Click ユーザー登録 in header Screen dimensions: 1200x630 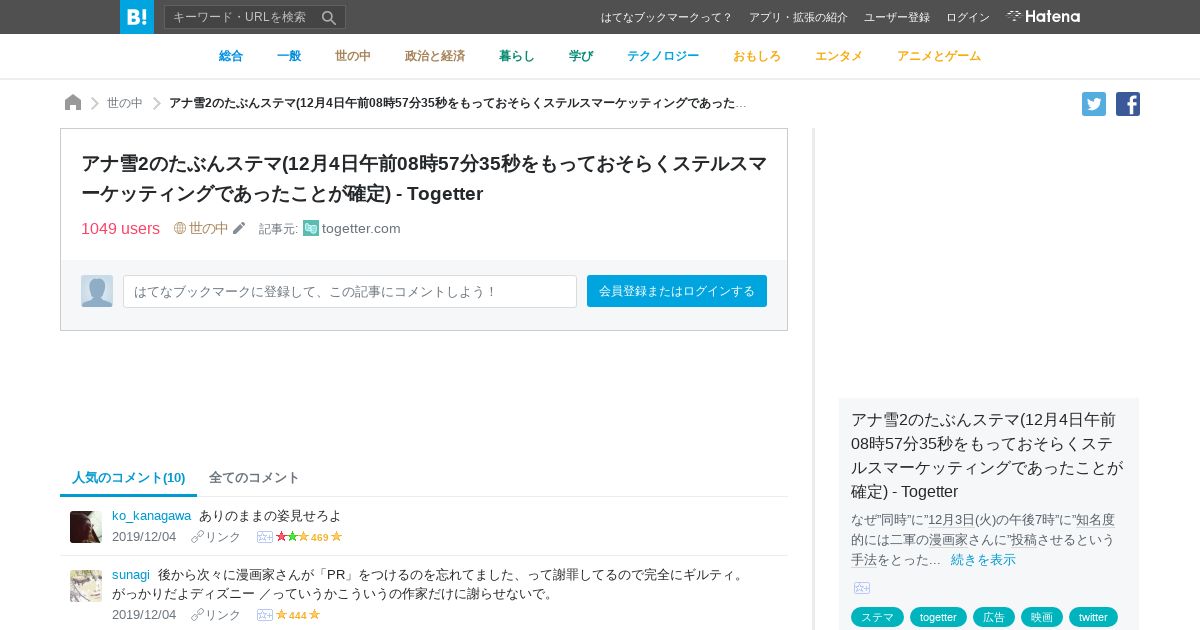coord(897,17)
